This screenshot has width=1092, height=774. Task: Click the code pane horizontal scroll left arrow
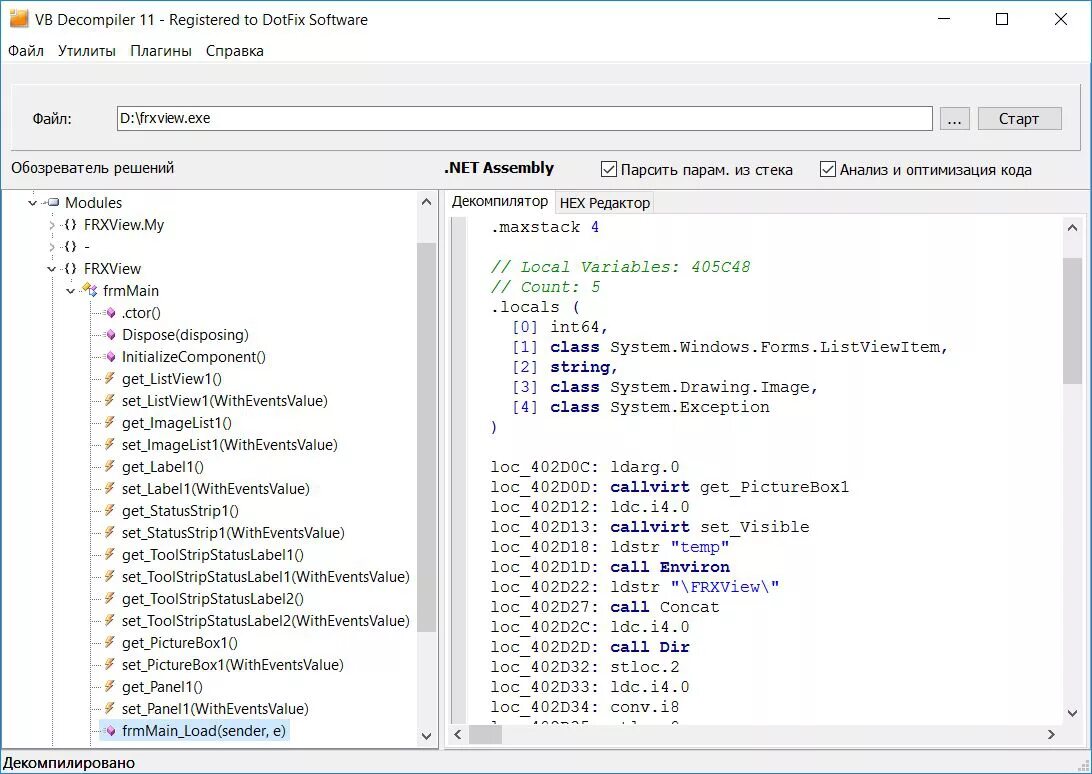(458, 734)
